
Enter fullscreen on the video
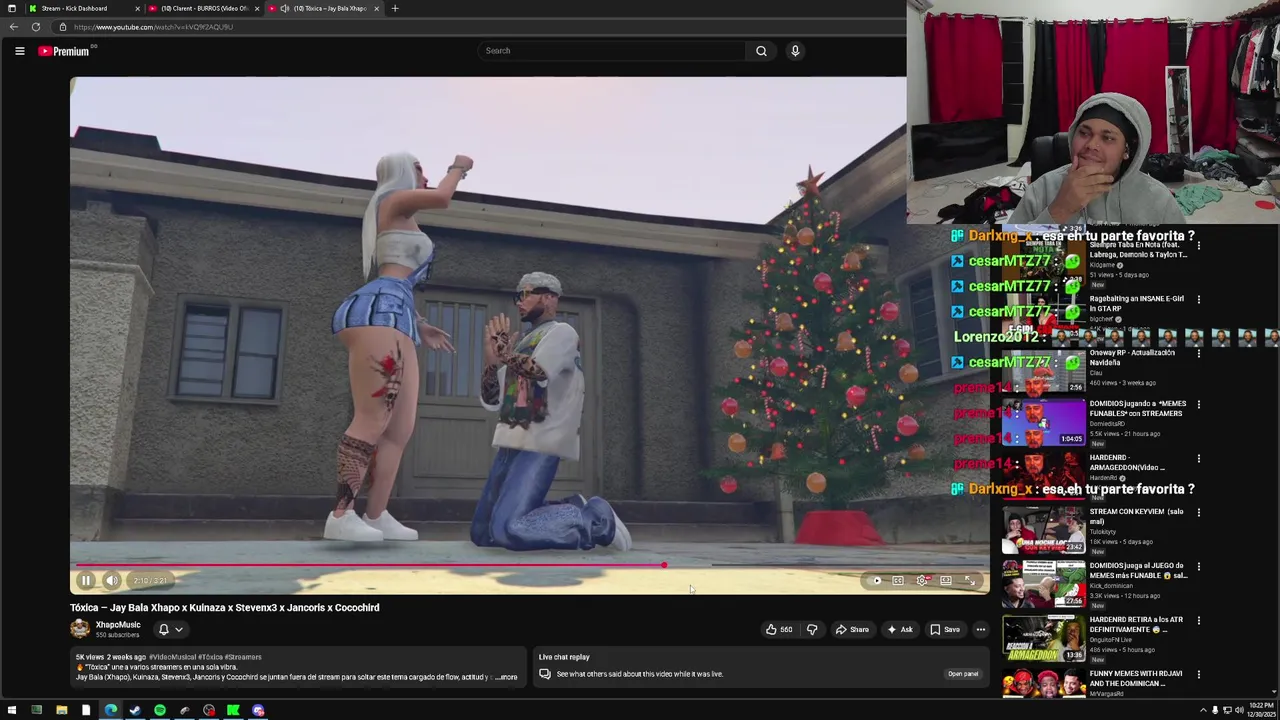[x=970, y=581]
